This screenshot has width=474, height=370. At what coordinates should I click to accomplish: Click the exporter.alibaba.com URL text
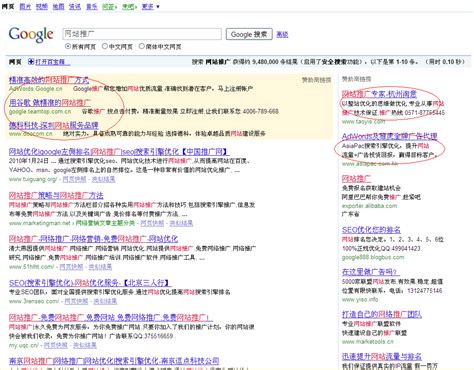coord(369,206)
